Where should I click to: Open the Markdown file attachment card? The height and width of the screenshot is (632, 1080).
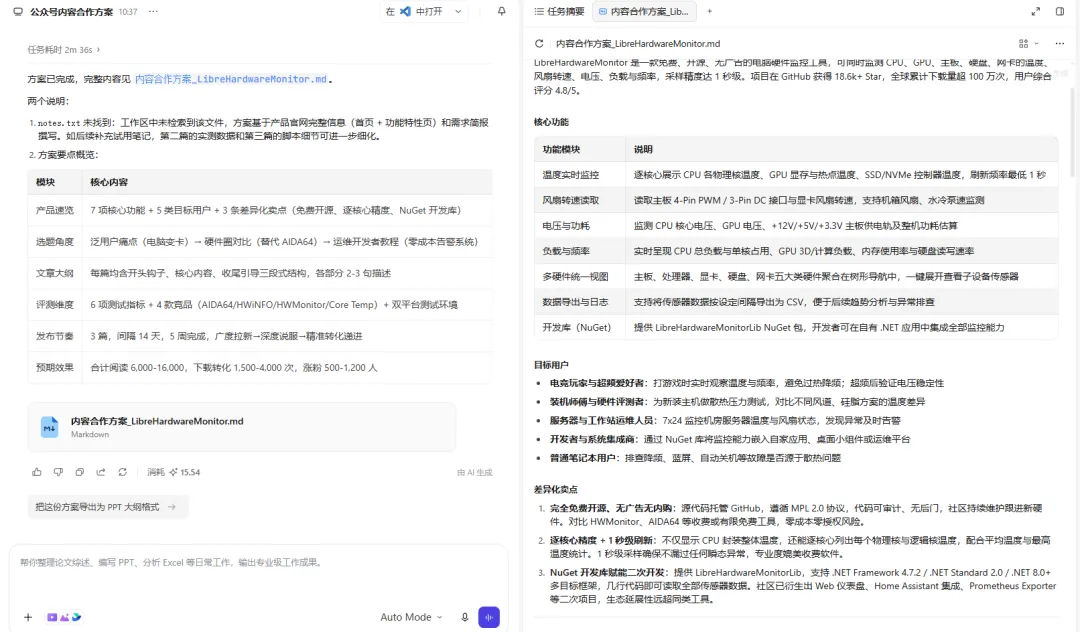[241, 427]
